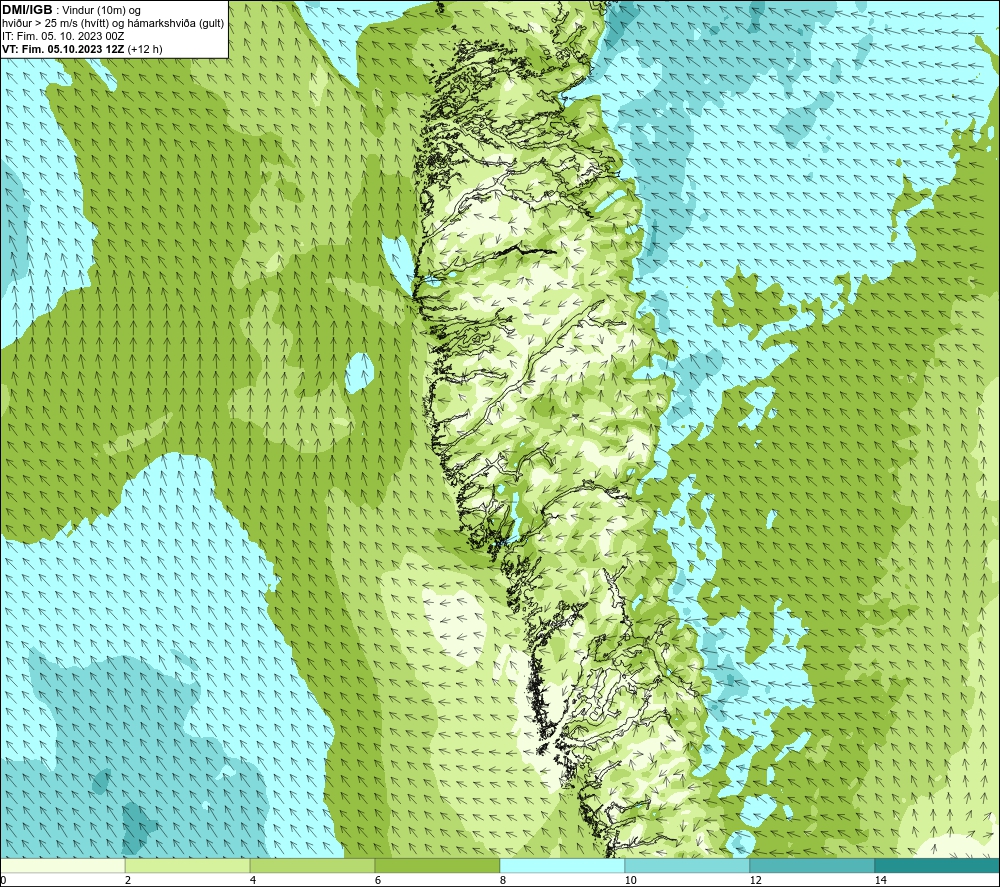
Task: Click the legend label '10'
Action: coord(630,880)
